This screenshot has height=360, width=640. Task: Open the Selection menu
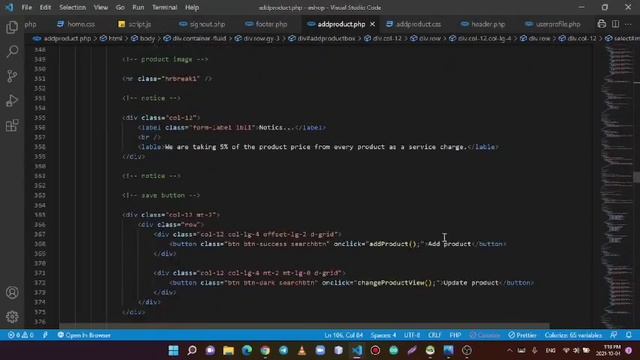[72, 7]
